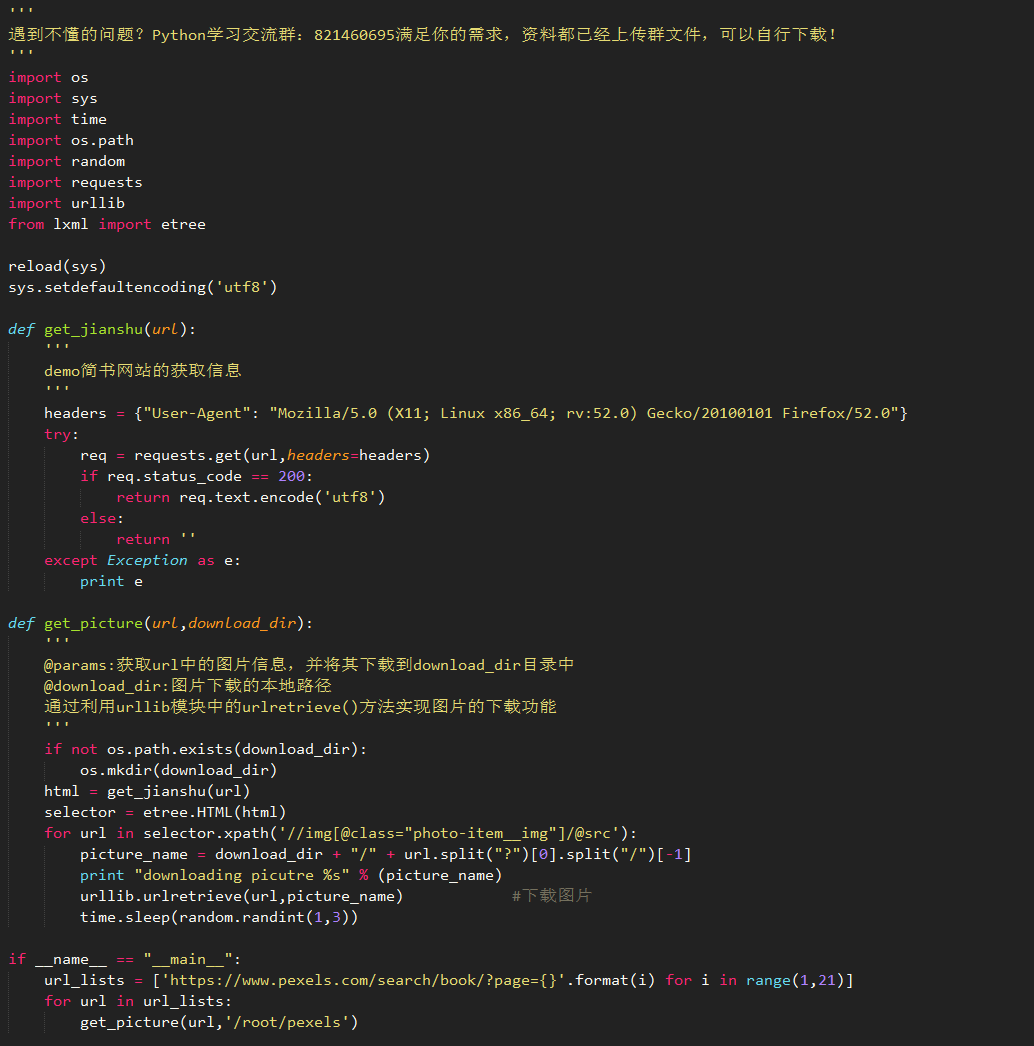Click the print "downloading picutre %s" line
Viewport: 1034px width, 1046px height.
click(x=291, y=876)
